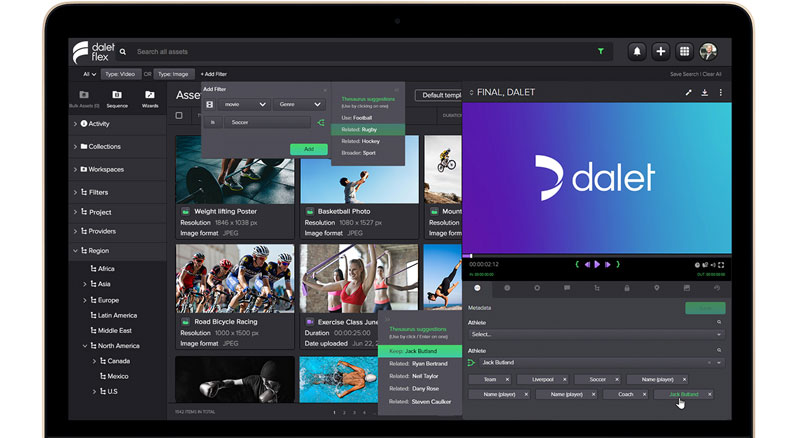Open the Athlete Select... dropdown
Image resolution: width=800 pixels, height=438 pixels.
pyautogui.click(x=595, y=334)
